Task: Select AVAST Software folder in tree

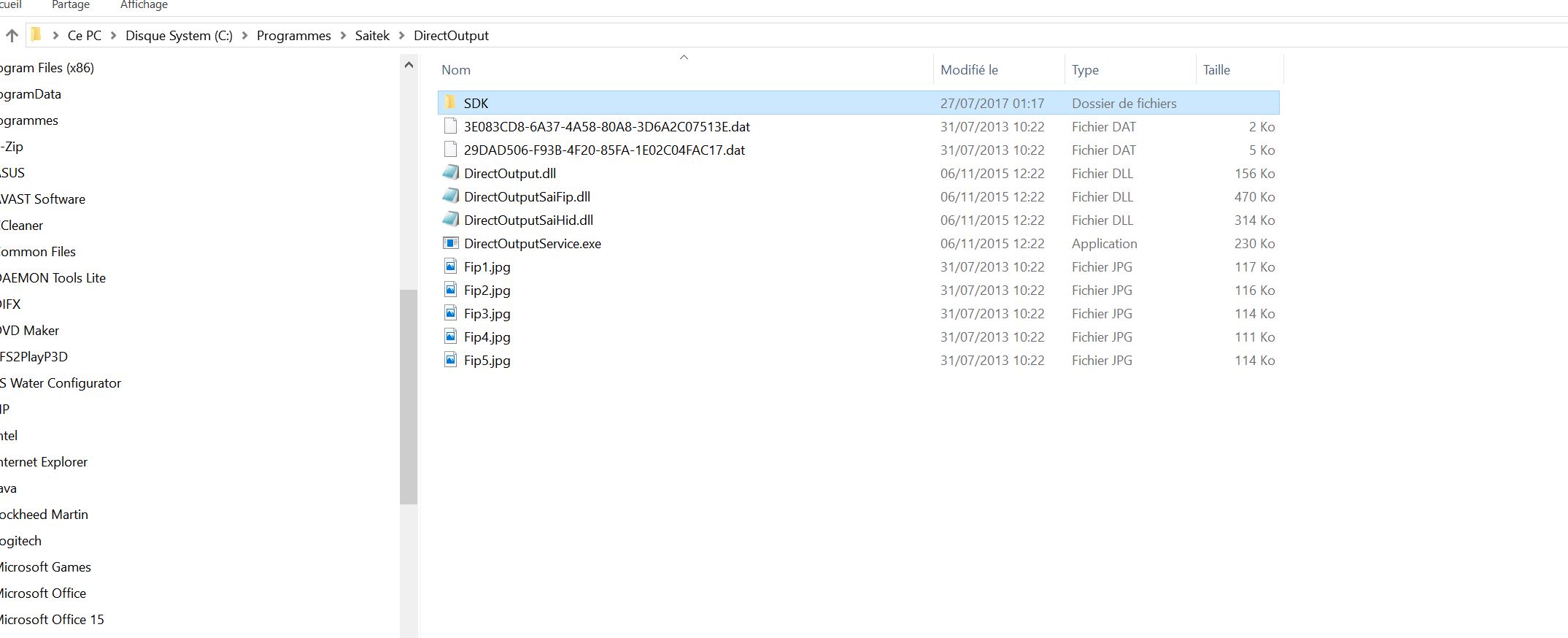Action: 42,199
